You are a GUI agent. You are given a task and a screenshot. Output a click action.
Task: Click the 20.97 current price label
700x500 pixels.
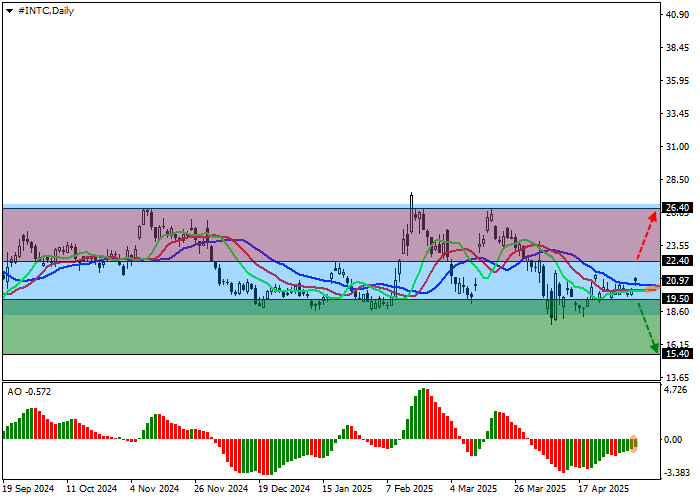pyautogui.click(x=677, y=281)
